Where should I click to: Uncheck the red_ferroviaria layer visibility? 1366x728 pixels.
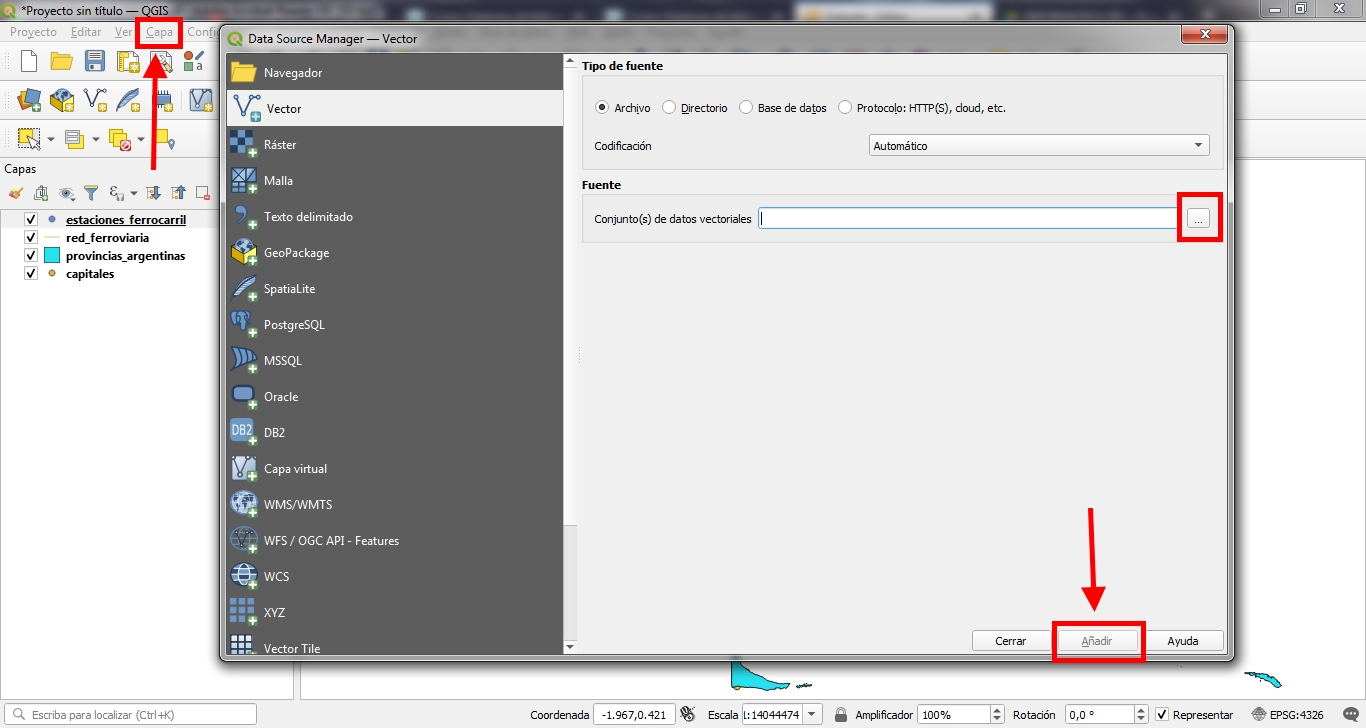pos(31,237)
